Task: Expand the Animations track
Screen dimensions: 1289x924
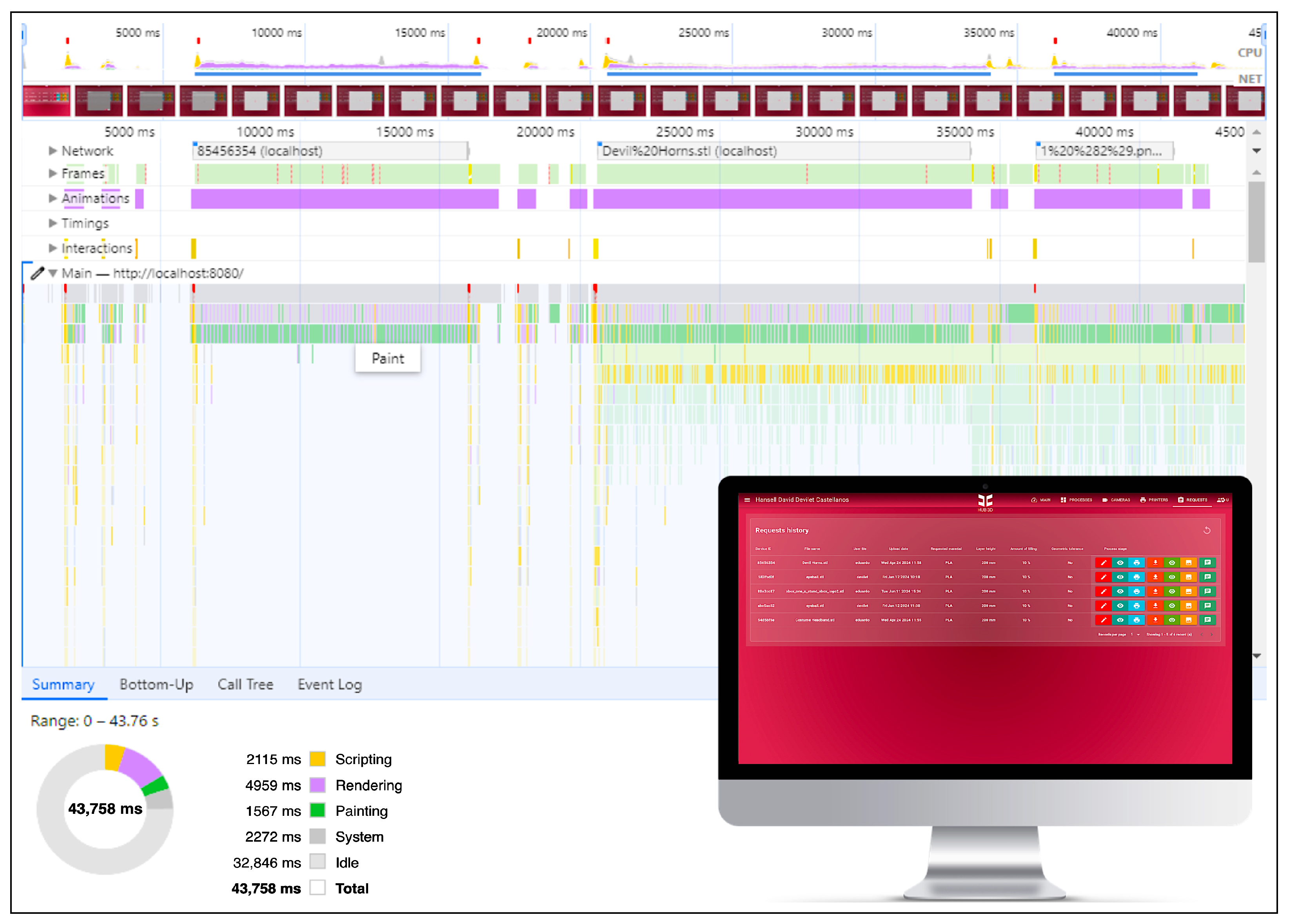Action: point(52,198)
